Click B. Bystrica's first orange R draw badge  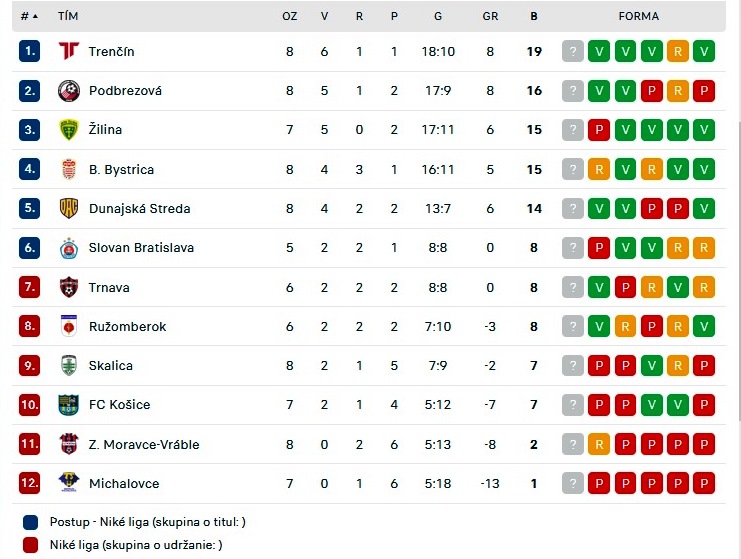(x=599, y=169)
